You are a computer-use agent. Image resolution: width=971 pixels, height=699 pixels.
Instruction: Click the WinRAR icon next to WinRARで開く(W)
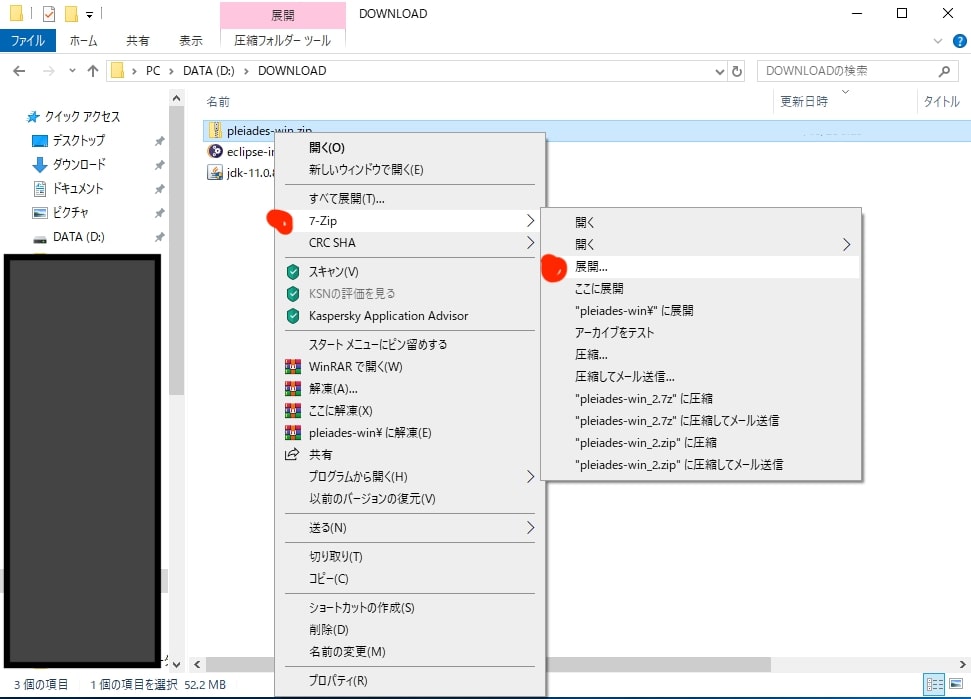point(293,367)
